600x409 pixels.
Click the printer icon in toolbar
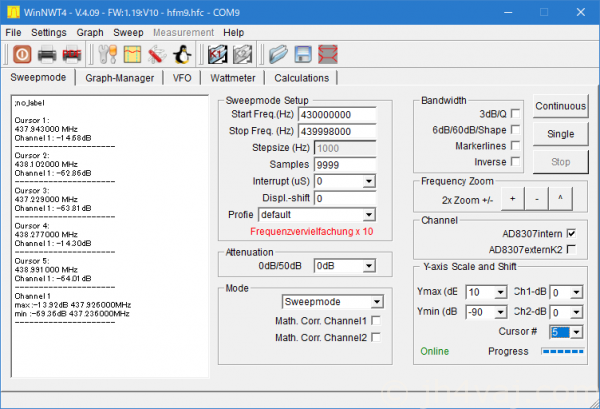coord(47,54)
